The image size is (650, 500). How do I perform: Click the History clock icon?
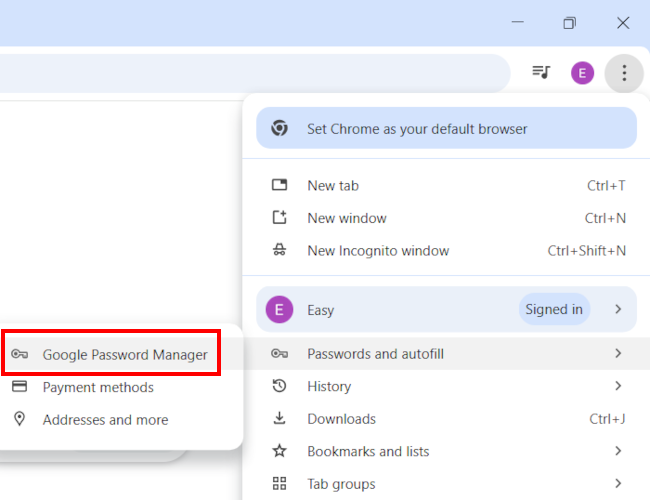pos(279,386)
